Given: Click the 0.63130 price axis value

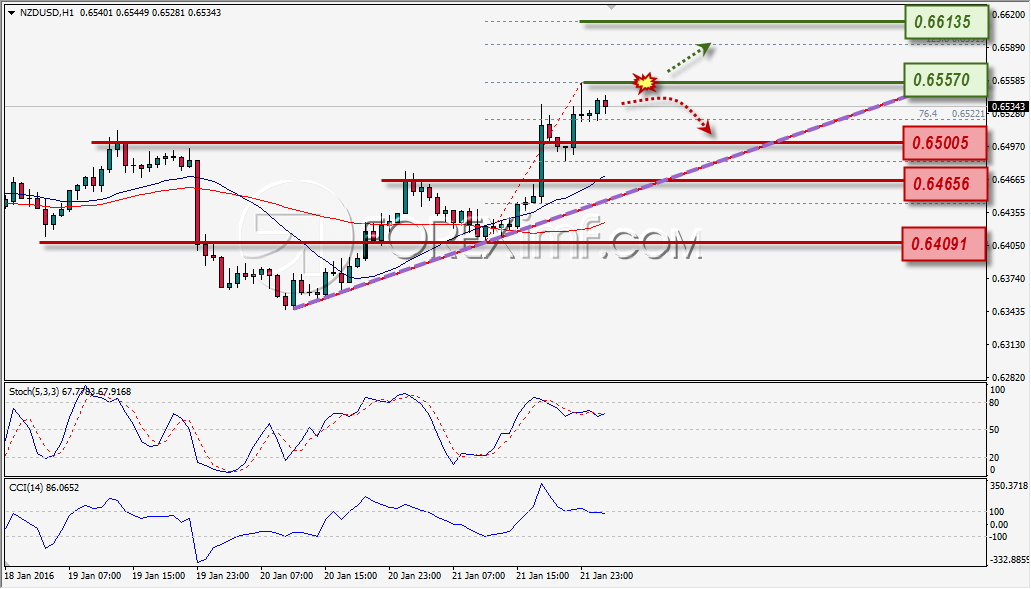Looking at the screenshot, I should (x=1008, y=344).
